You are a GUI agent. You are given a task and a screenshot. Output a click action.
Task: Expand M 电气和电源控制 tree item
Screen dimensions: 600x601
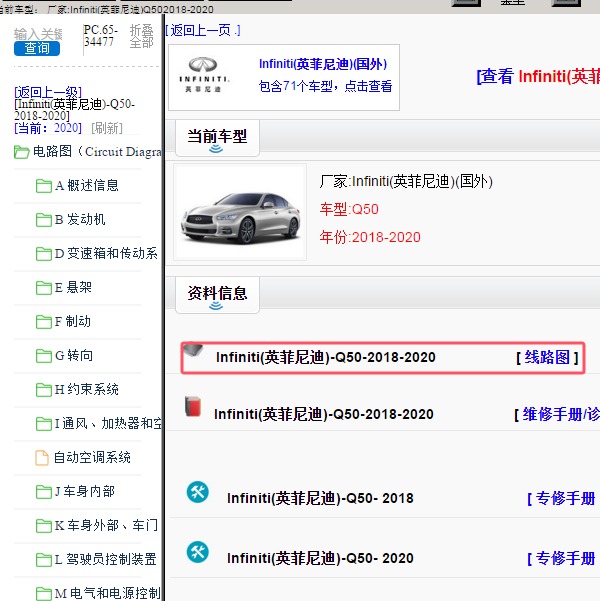[x=107, y=593]
